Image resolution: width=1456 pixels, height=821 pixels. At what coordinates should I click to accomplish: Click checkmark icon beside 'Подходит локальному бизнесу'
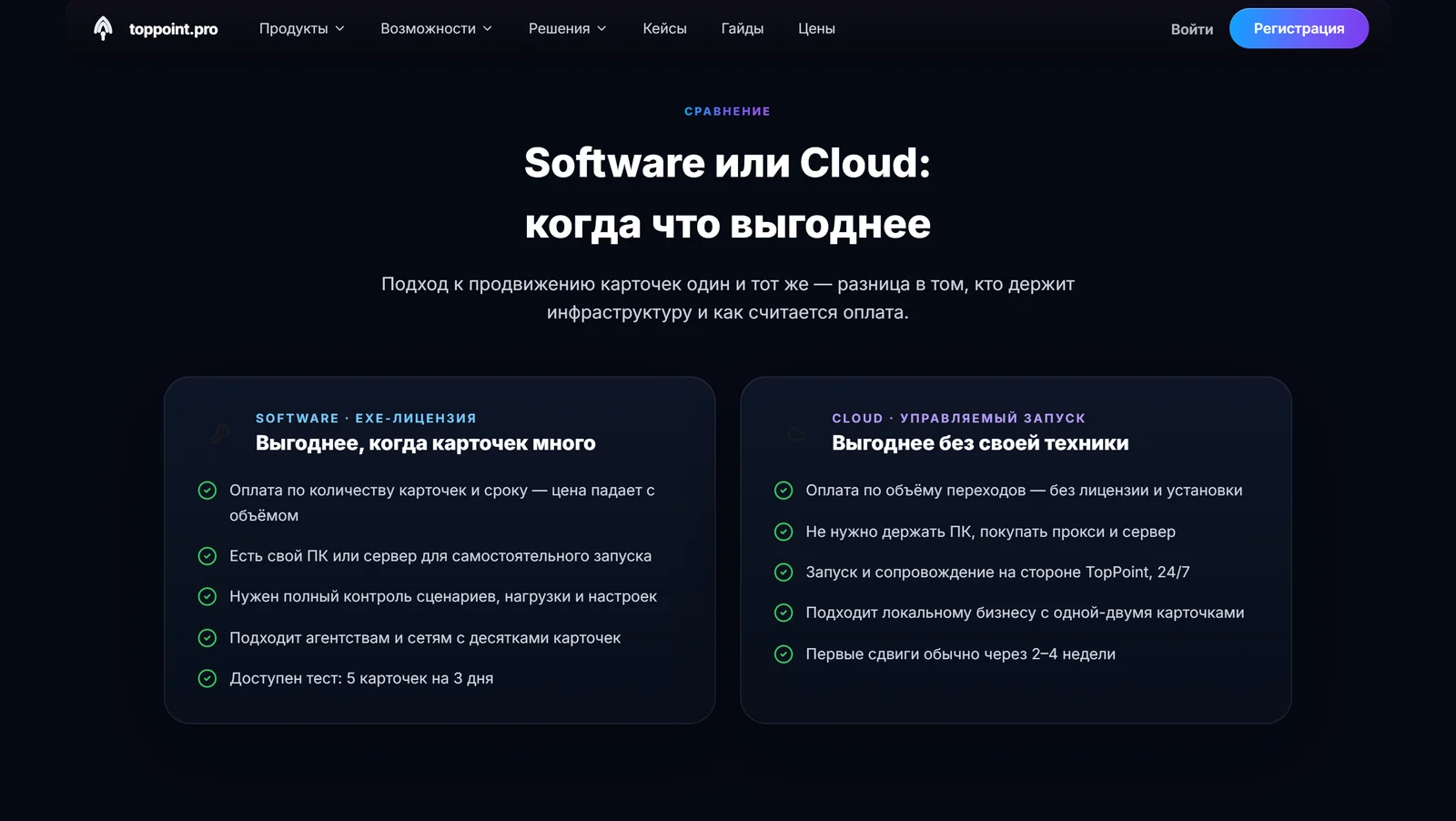(784, 613)
